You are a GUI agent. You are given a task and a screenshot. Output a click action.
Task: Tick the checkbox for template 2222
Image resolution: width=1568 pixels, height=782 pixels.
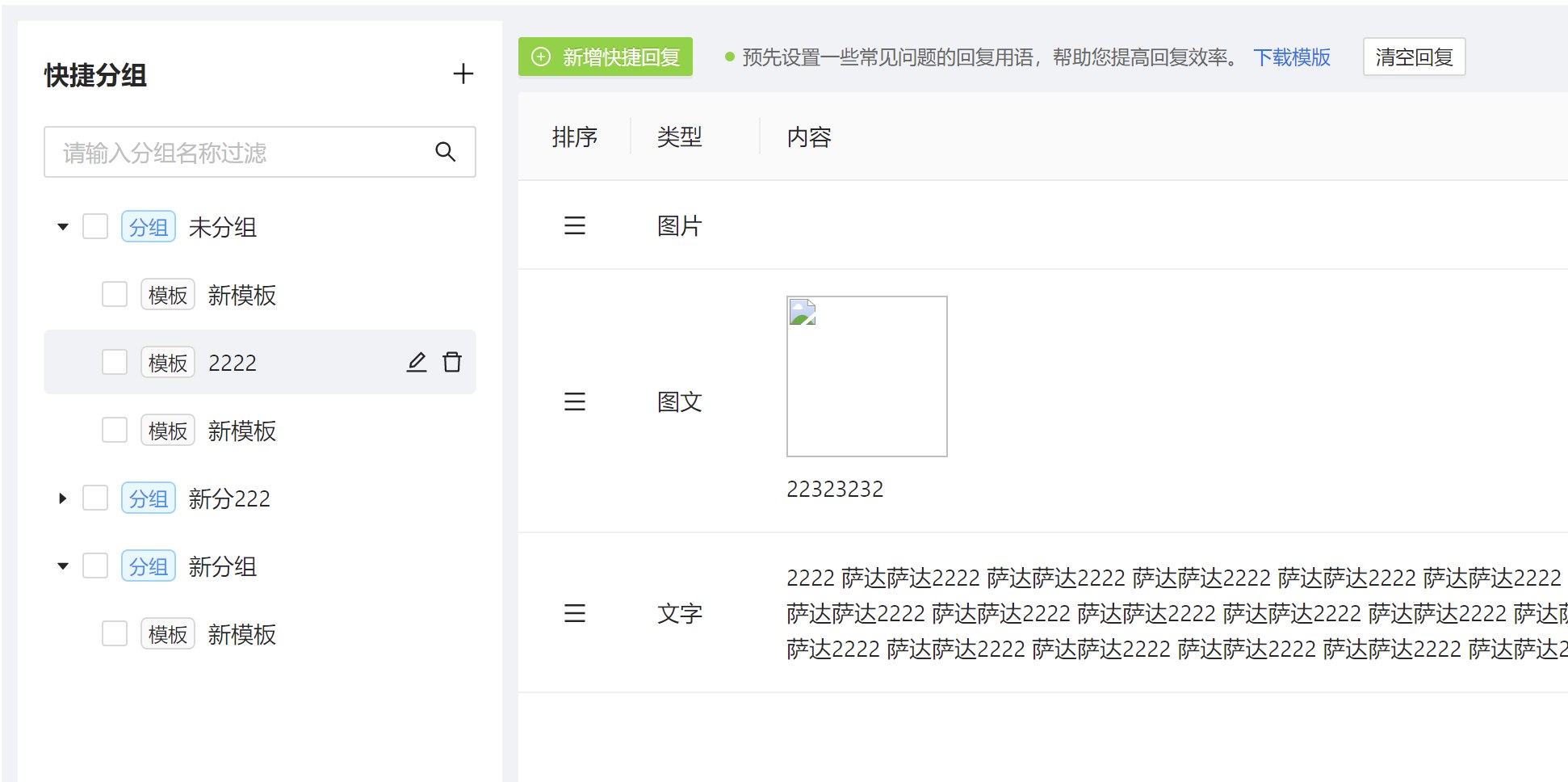pyautogui.click(x=115, y=362)
